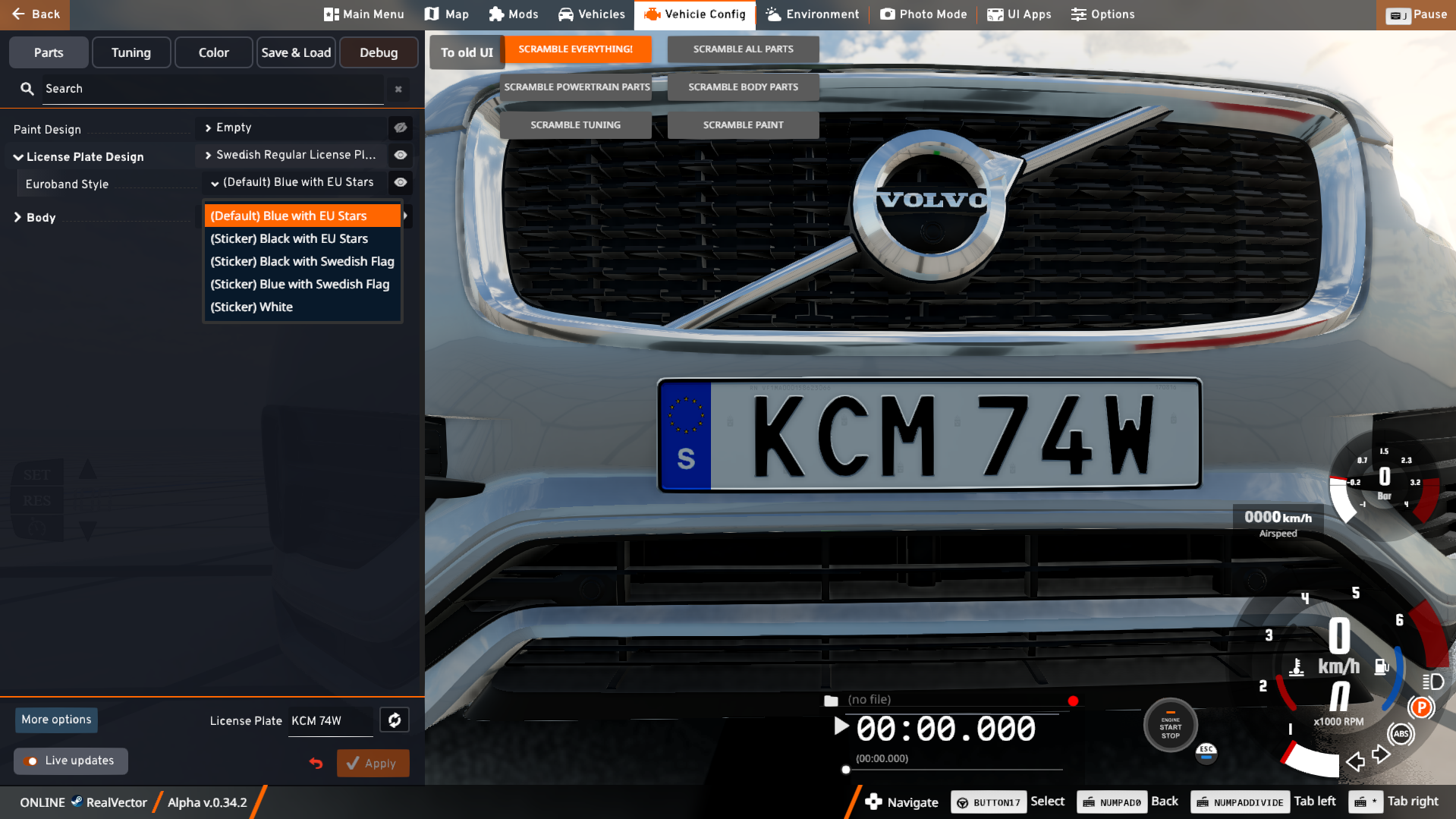Open Photo Mode from top bar
Image resolution: width=1456 pixels, height=819 pixels.
923,14
